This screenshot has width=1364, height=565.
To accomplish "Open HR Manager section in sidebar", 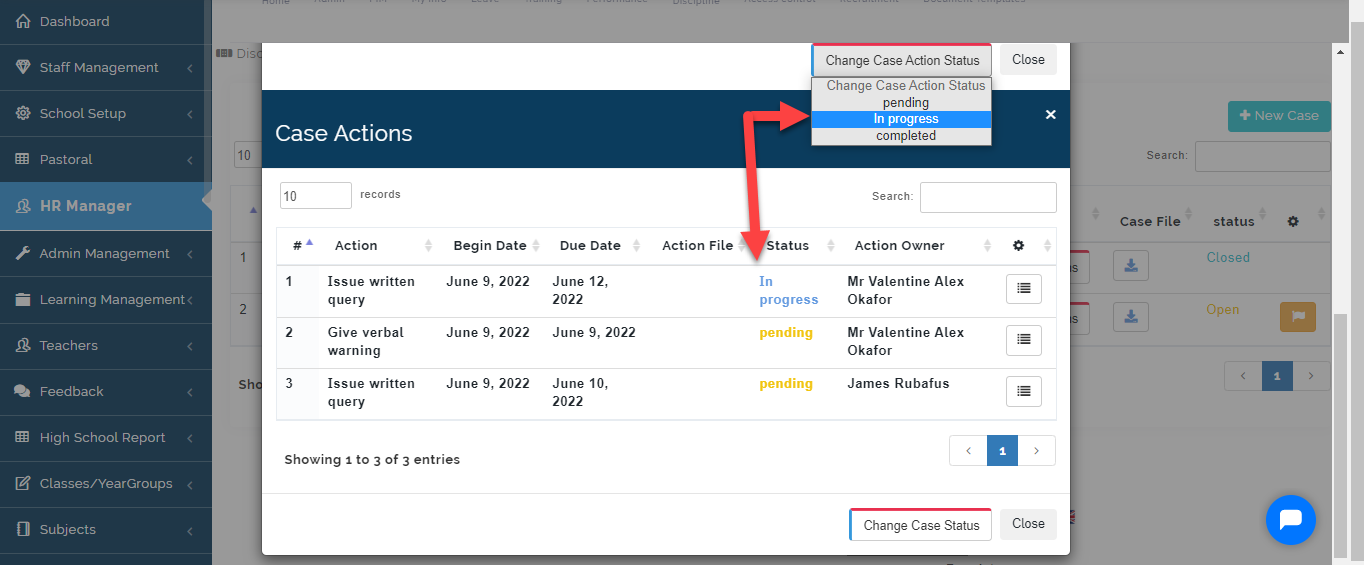I will 105,206.
